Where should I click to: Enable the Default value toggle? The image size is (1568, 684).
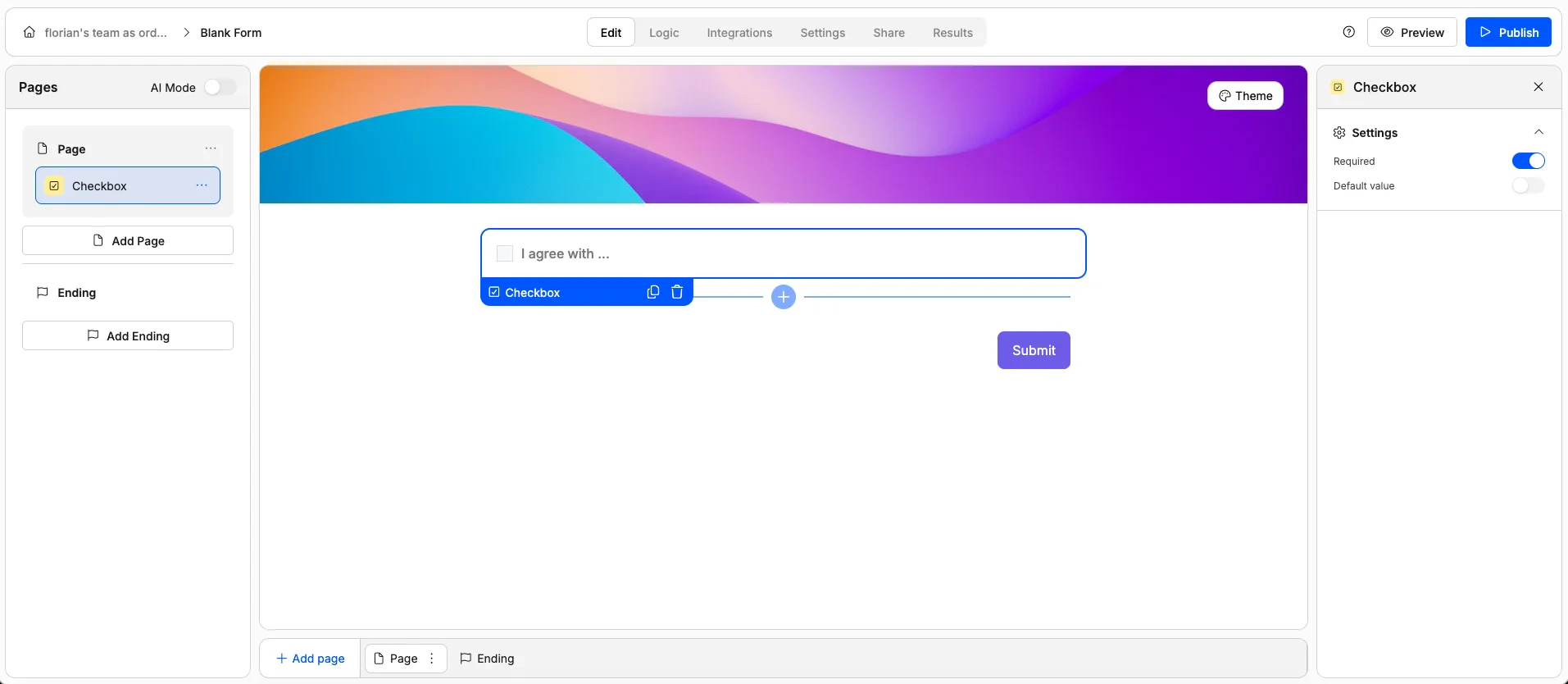click(1529, 186)
